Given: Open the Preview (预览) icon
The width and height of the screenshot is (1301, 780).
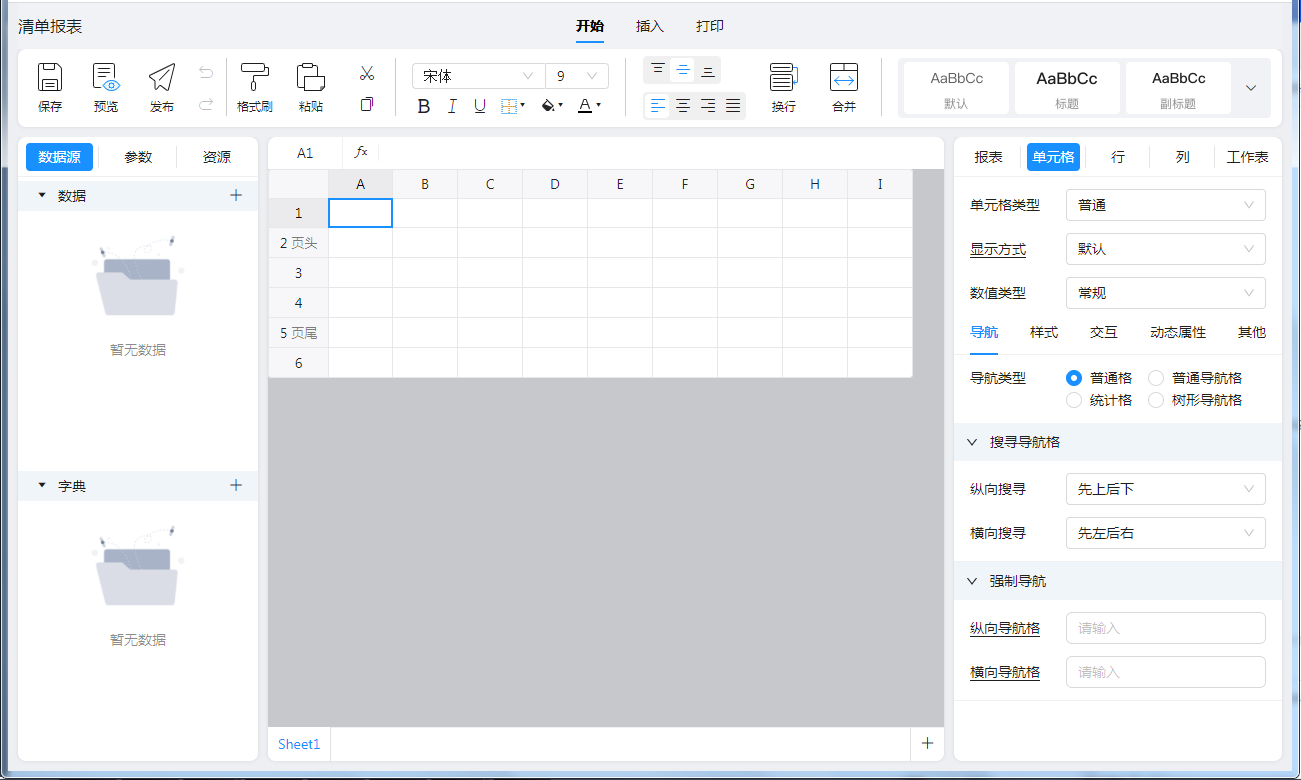Looking at the screenshot, I should 105,78.
